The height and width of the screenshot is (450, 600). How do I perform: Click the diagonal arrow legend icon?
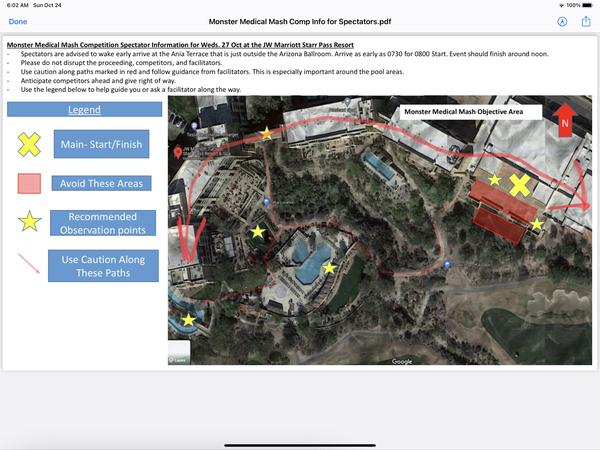pyautogui.click(x=29, y=264)
